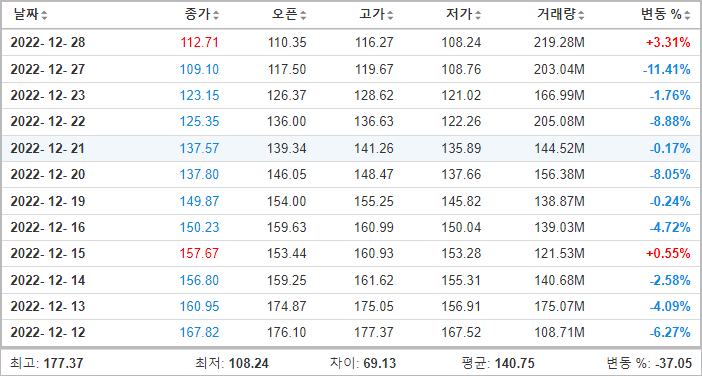This screenshot has width=702, height=376.
Task: Click change value -11.41%
Action: click(x=666, y=69)
